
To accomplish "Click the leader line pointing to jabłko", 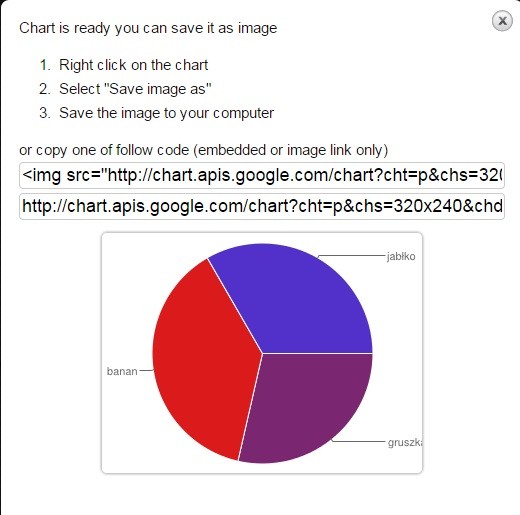I will [x=352, y=256].
